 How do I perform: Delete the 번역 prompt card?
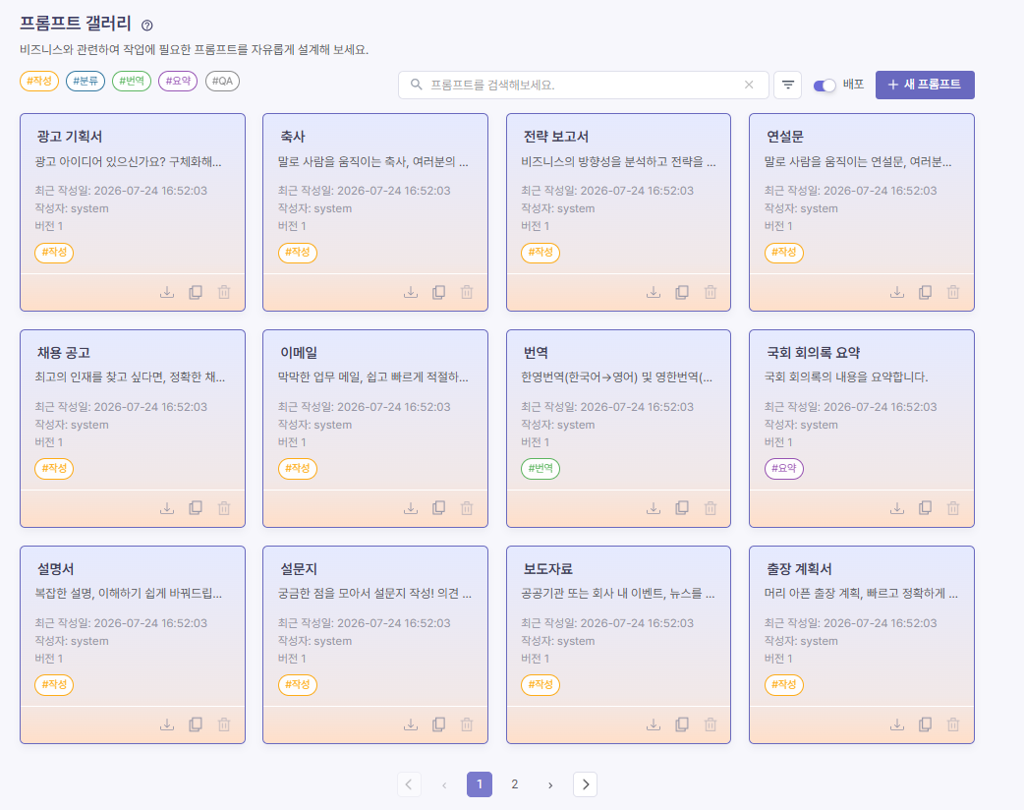pyautogui.click(x=711, y=508)
